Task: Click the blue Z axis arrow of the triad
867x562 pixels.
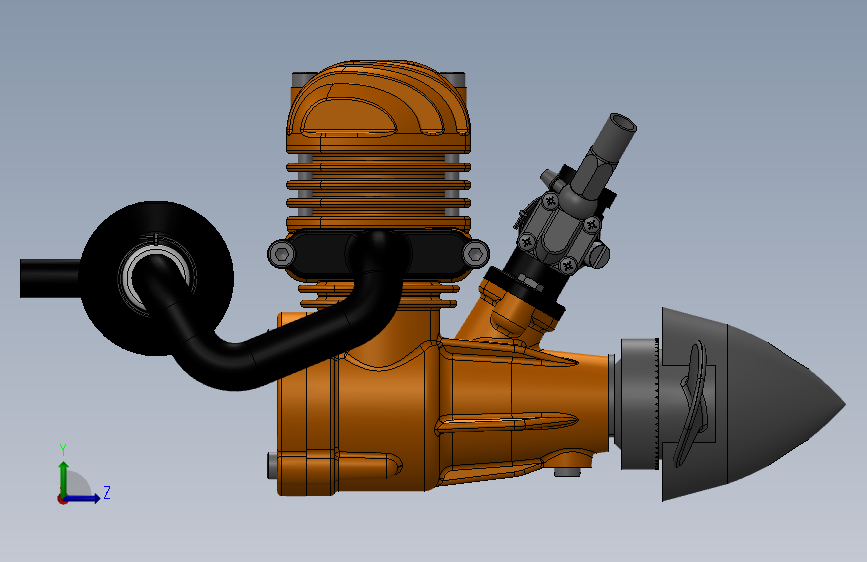Action: (x=84, y=498)
